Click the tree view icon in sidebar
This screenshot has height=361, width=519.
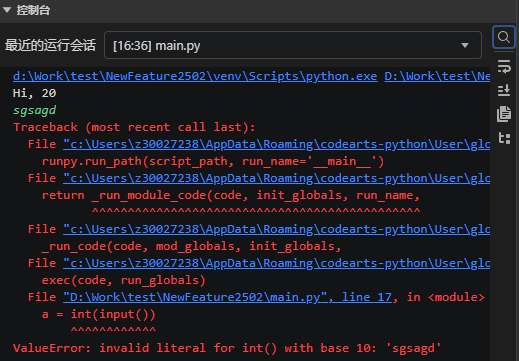[504, 138]
